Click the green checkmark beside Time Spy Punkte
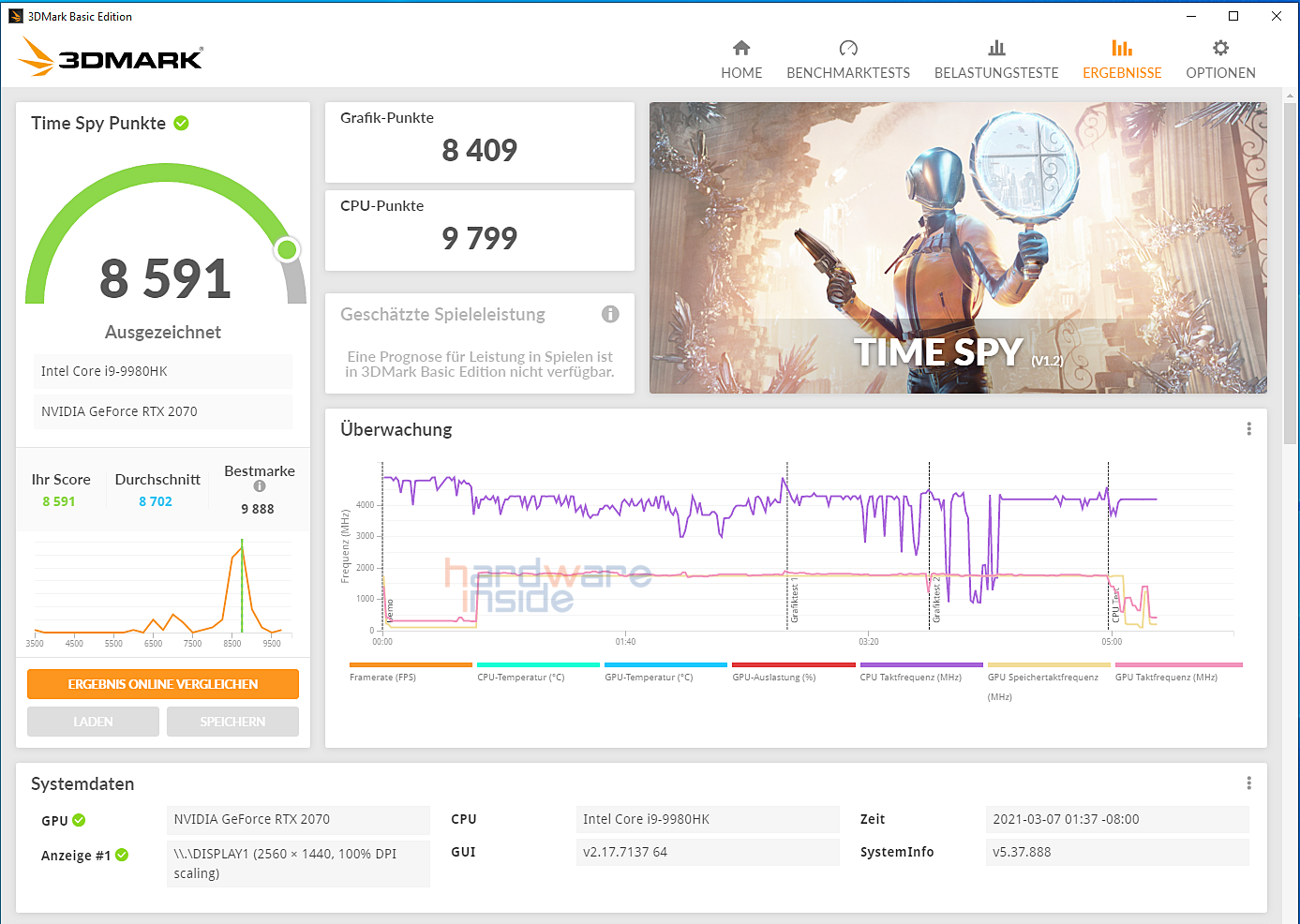The image size is (1300, 924). point(182,123)
